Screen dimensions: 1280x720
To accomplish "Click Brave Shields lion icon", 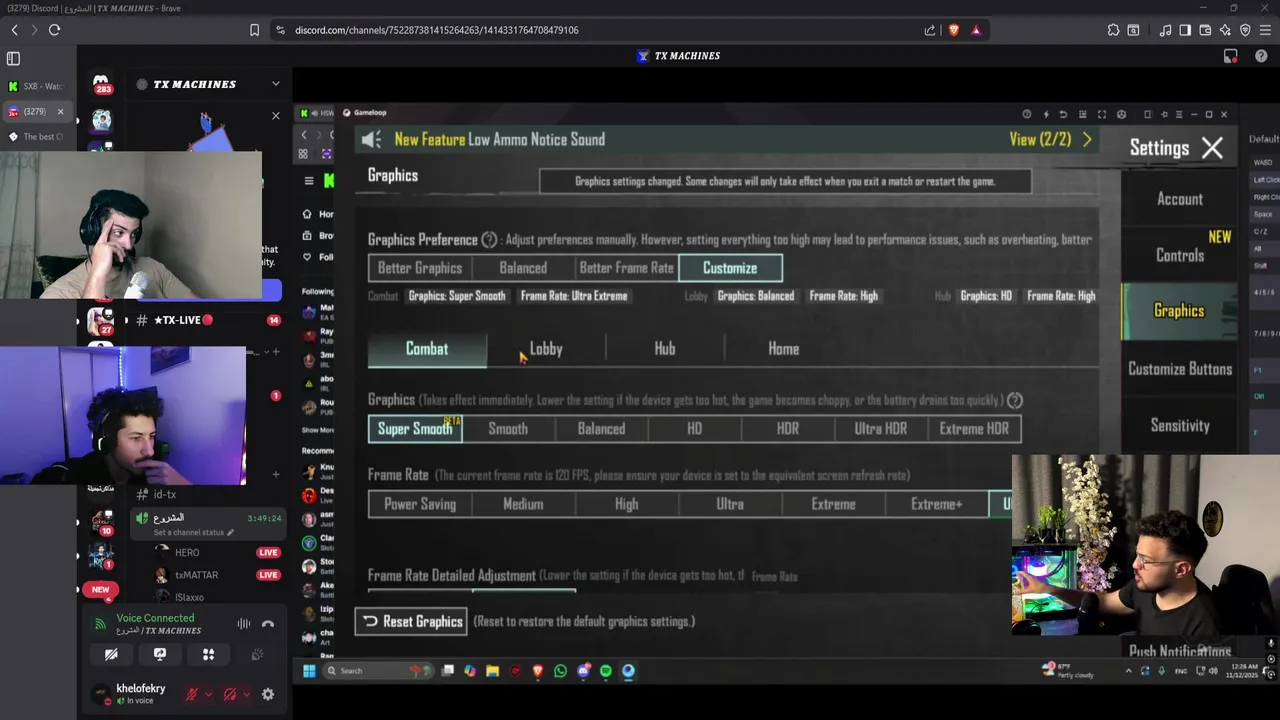I will pos(953,30).
